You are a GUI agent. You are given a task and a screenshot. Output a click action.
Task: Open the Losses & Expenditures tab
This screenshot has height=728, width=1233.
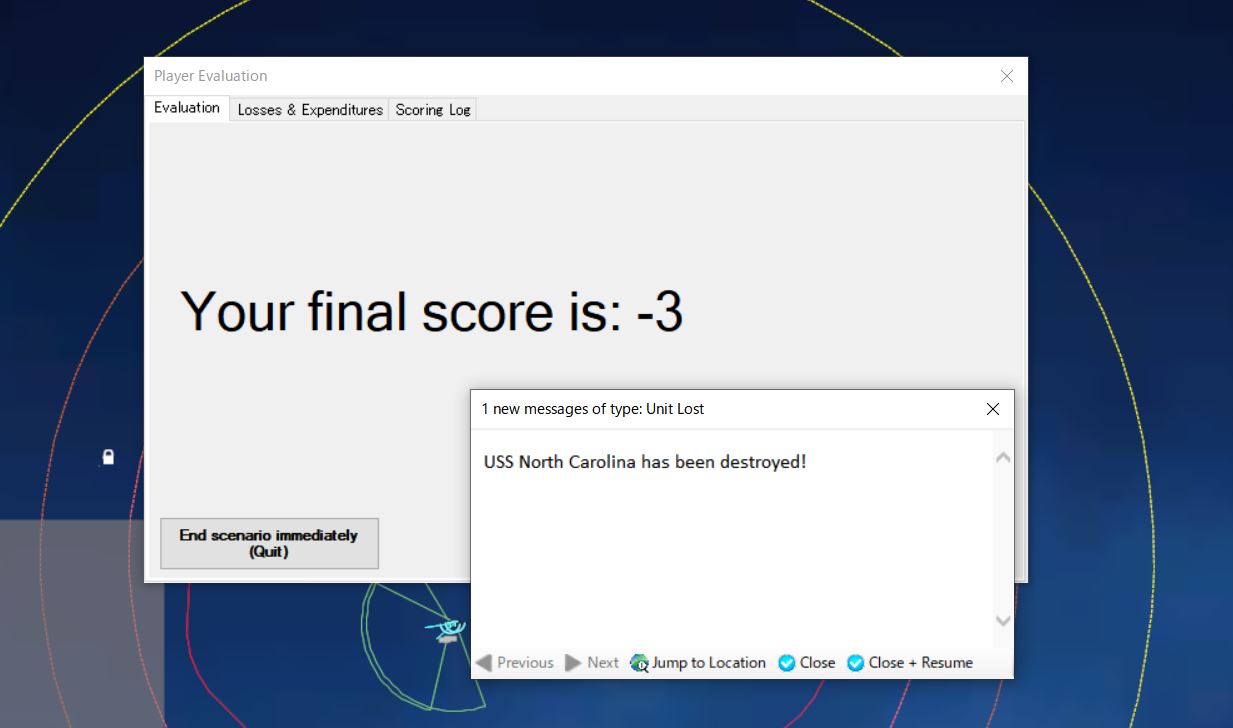[x=310, y=110]
